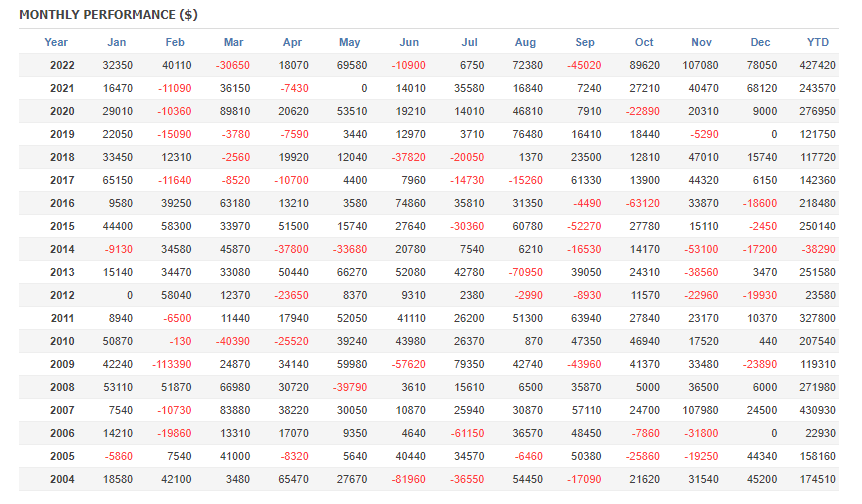Click the 2016 Oct value -63120
This screenshot has height=504, width=862.
point(643,203)
